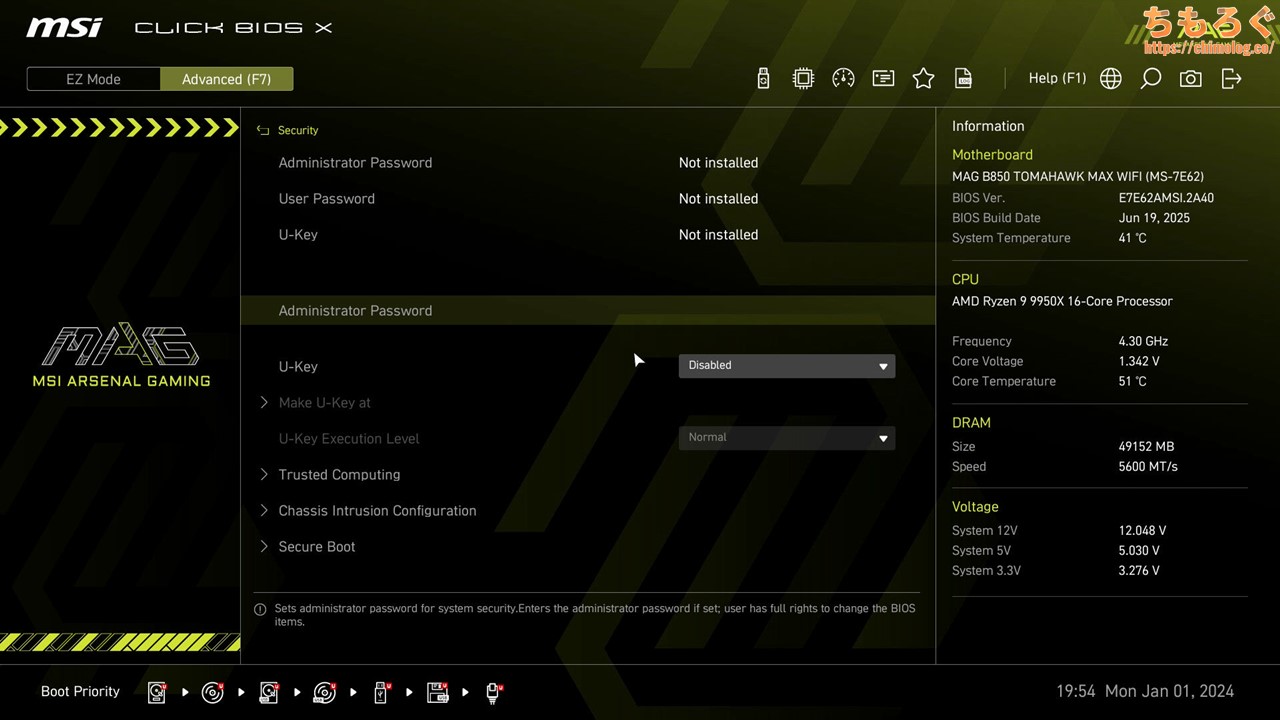Open the LOG file icon
Image resolution: width=1280 pixels, height=720 pixels.
[x=963, y=79]
